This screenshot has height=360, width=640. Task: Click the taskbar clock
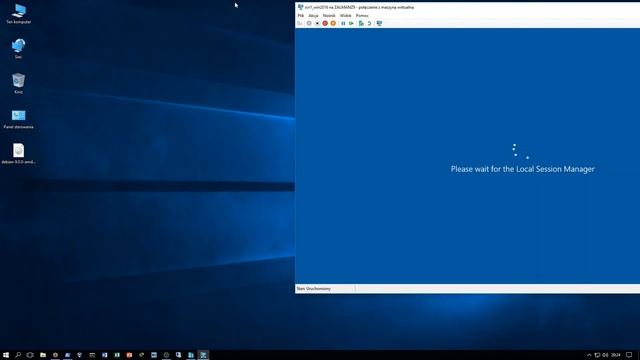click(616, 355)
